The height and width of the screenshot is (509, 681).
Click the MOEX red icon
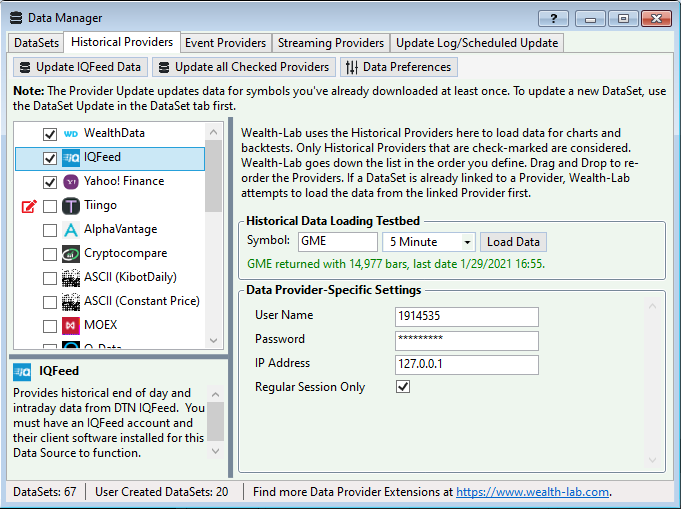point(71,326)
